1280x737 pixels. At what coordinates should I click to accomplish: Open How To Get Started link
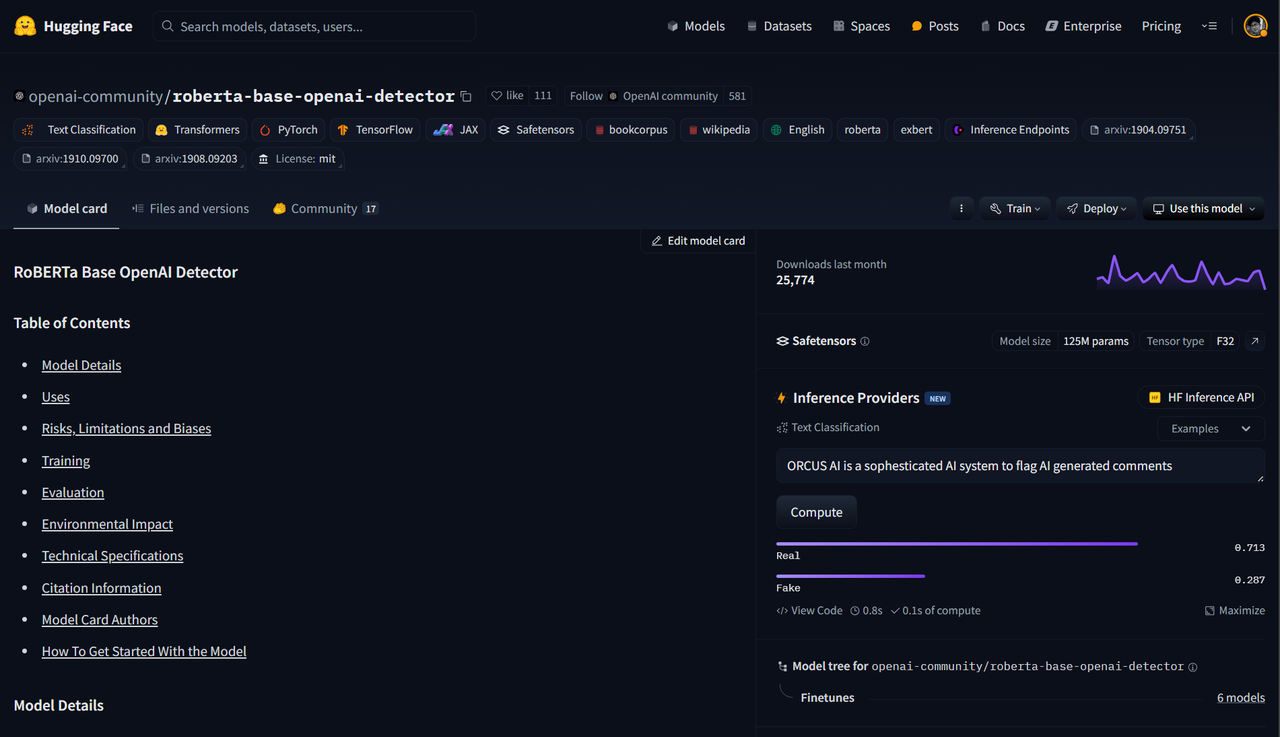[x=144, y=651]
